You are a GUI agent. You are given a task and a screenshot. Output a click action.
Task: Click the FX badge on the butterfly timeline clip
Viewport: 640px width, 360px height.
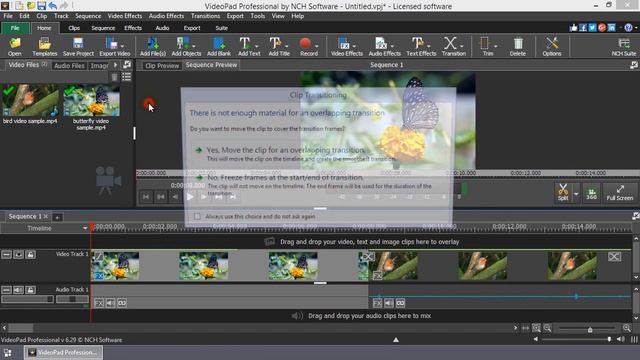coord(98,276)
